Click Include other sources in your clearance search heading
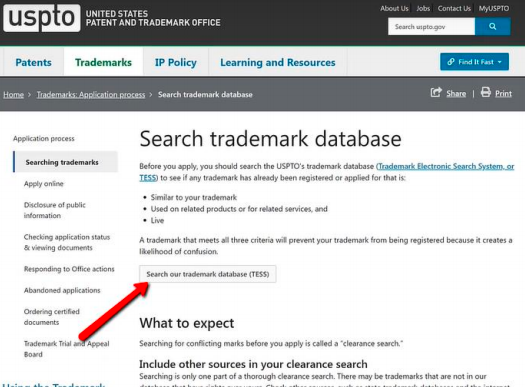This screenshot has height=387, width=525. pos(253,364)
